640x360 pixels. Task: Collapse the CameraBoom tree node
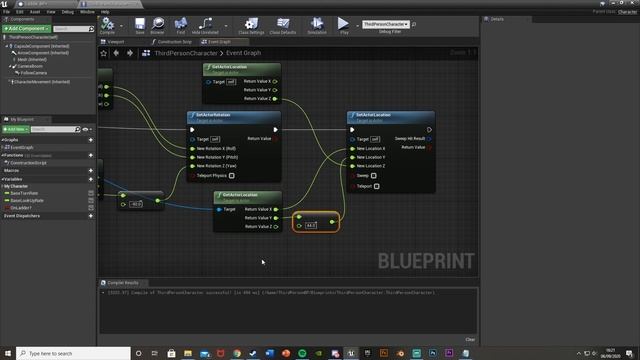coord(10,66)
